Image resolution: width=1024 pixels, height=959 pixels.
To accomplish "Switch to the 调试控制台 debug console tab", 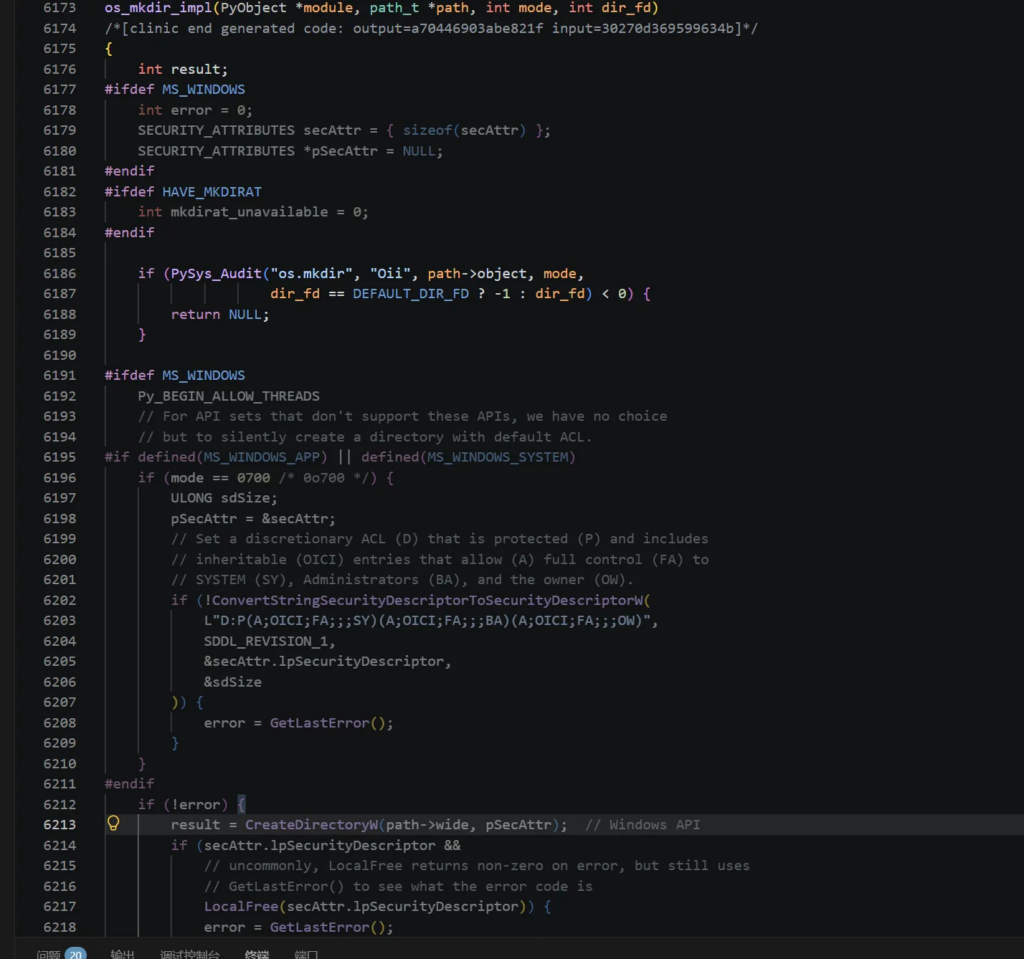I will [x=189, y=954].
